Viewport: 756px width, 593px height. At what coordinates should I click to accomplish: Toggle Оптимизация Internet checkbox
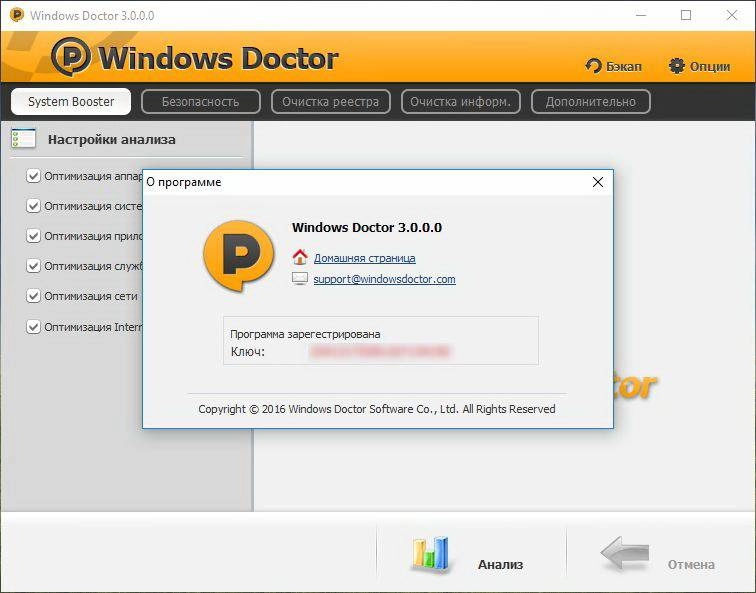tap(33, 326)
